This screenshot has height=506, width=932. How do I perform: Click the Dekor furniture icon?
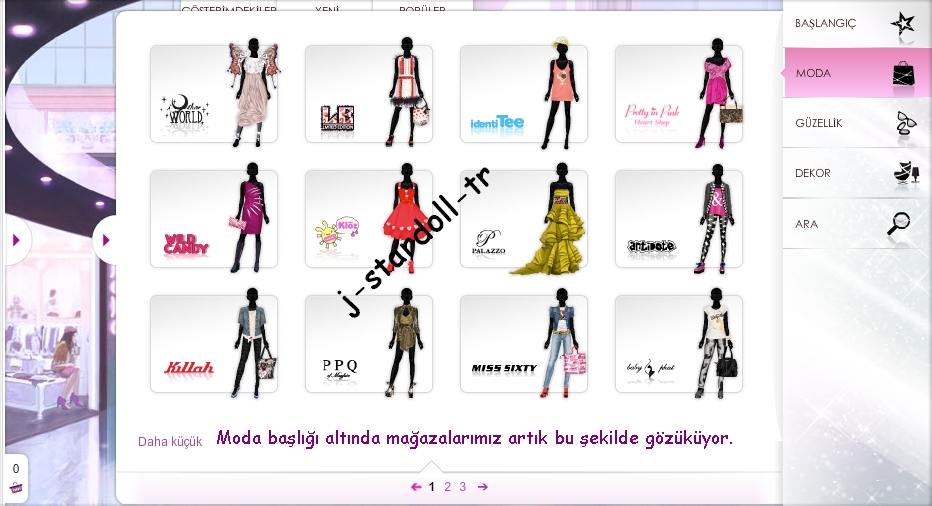(906, 172)
